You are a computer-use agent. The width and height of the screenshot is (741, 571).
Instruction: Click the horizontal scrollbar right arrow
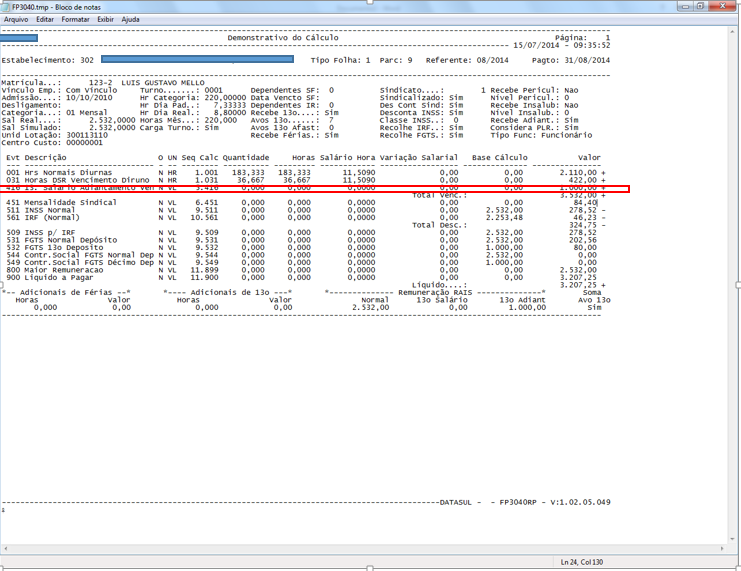point(723,549)
